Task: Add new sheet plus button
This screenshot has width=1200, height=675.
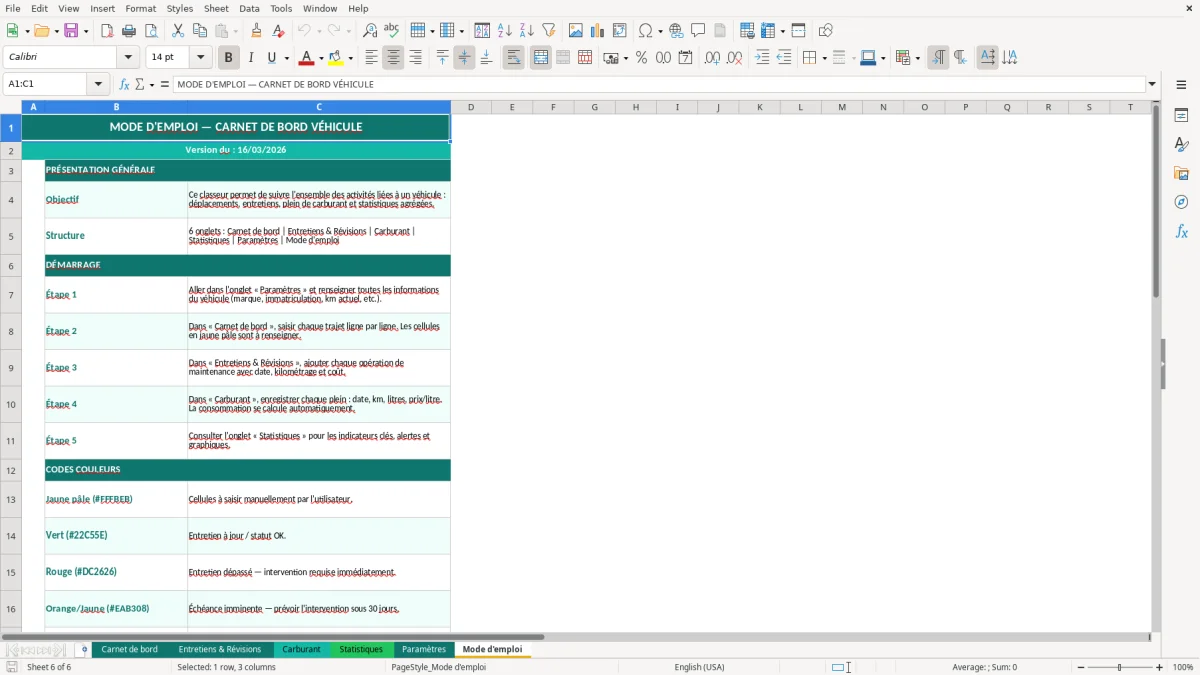Action: (84, 649)
